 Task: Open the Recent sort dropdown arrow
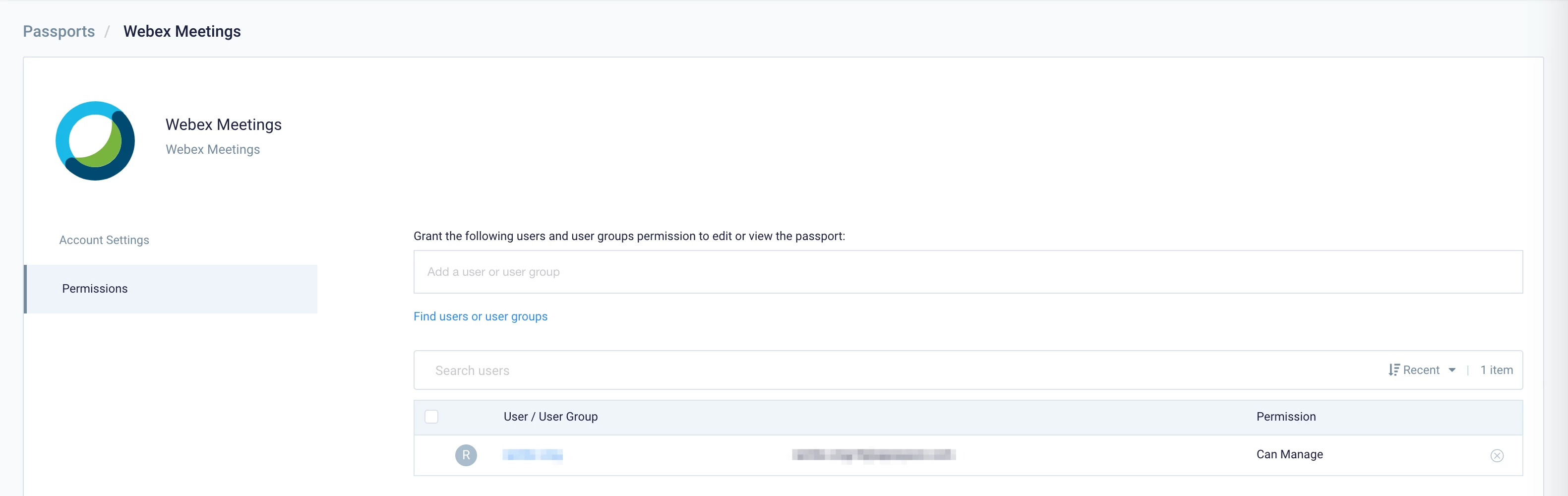click(1452, 370)
